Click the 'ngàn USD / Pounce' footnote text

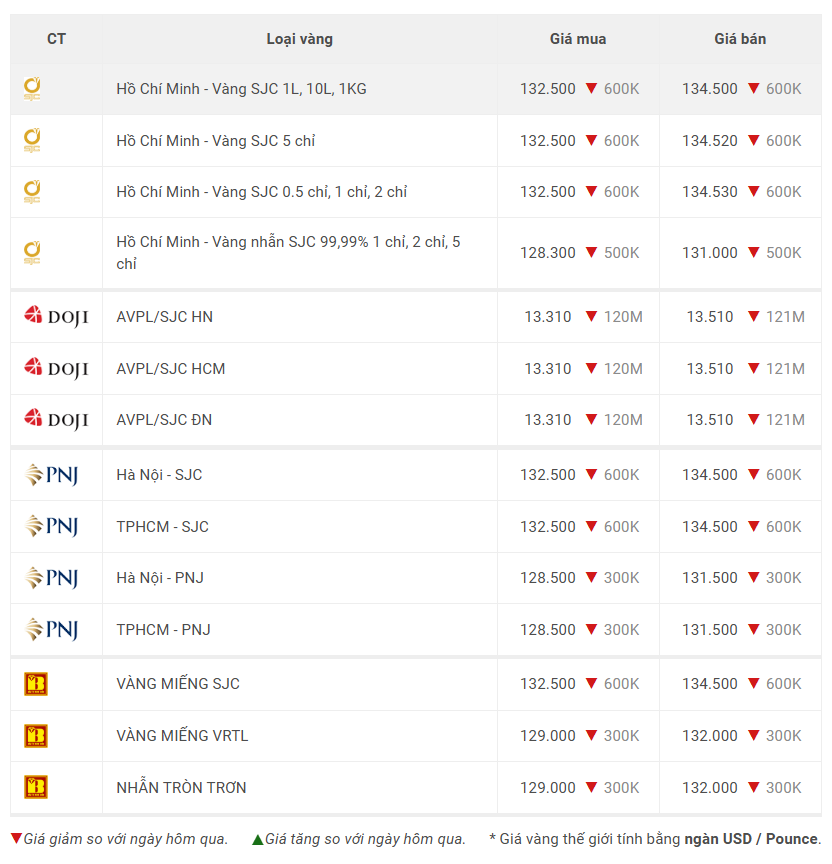click(x=751, y=839)
